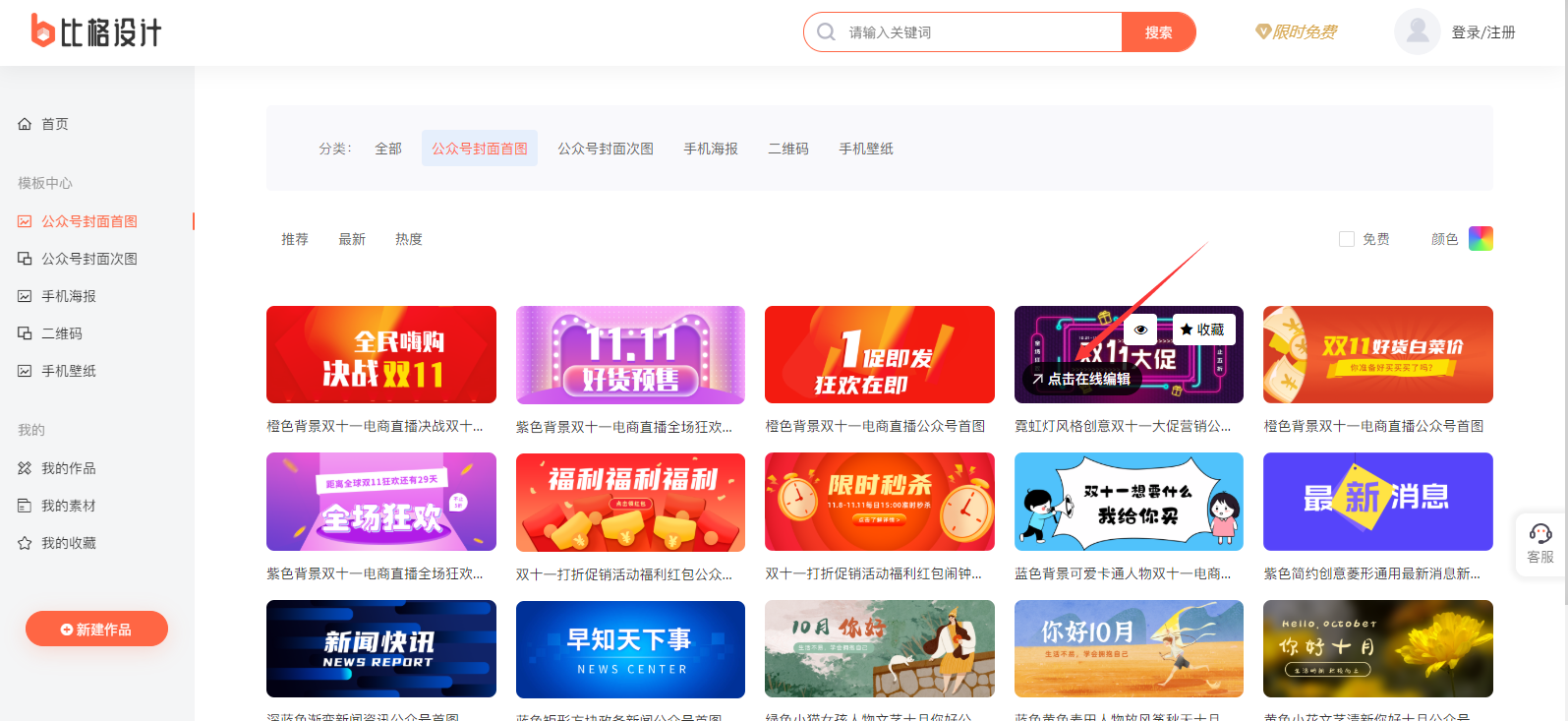Open the 最新消息 purple template thumbnail

[x=1377, y=502]
